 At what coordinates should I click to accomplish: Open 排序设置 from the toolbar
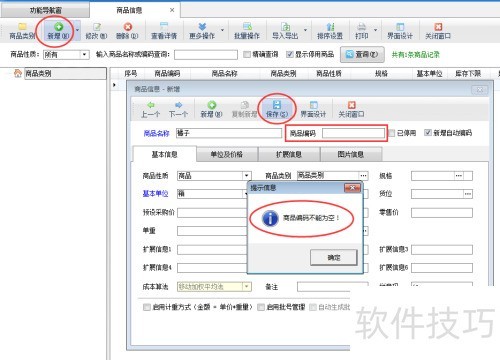330,31
